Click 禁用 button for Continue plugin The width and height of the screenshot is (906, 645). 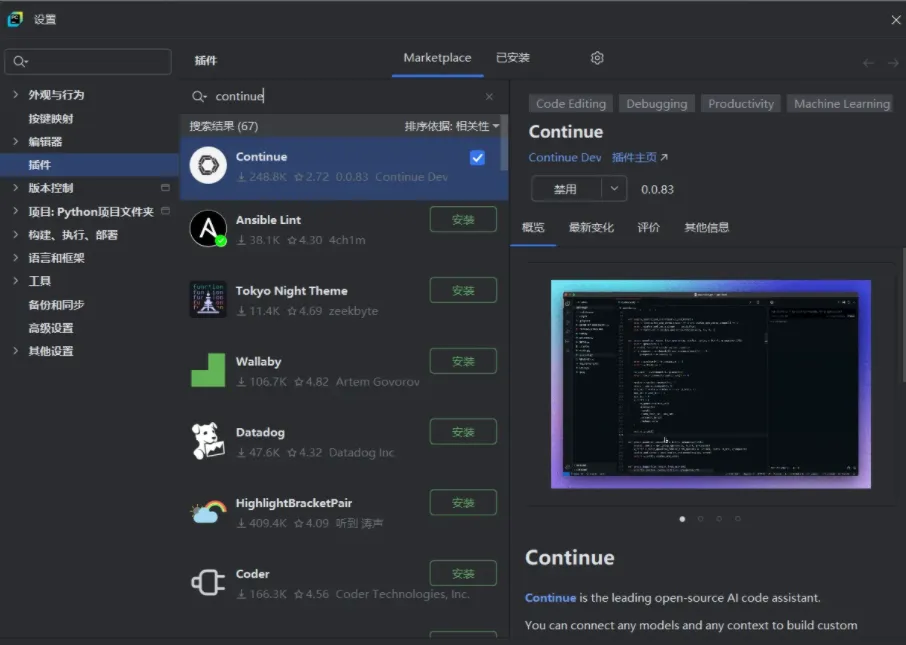[x=566, y=189]
